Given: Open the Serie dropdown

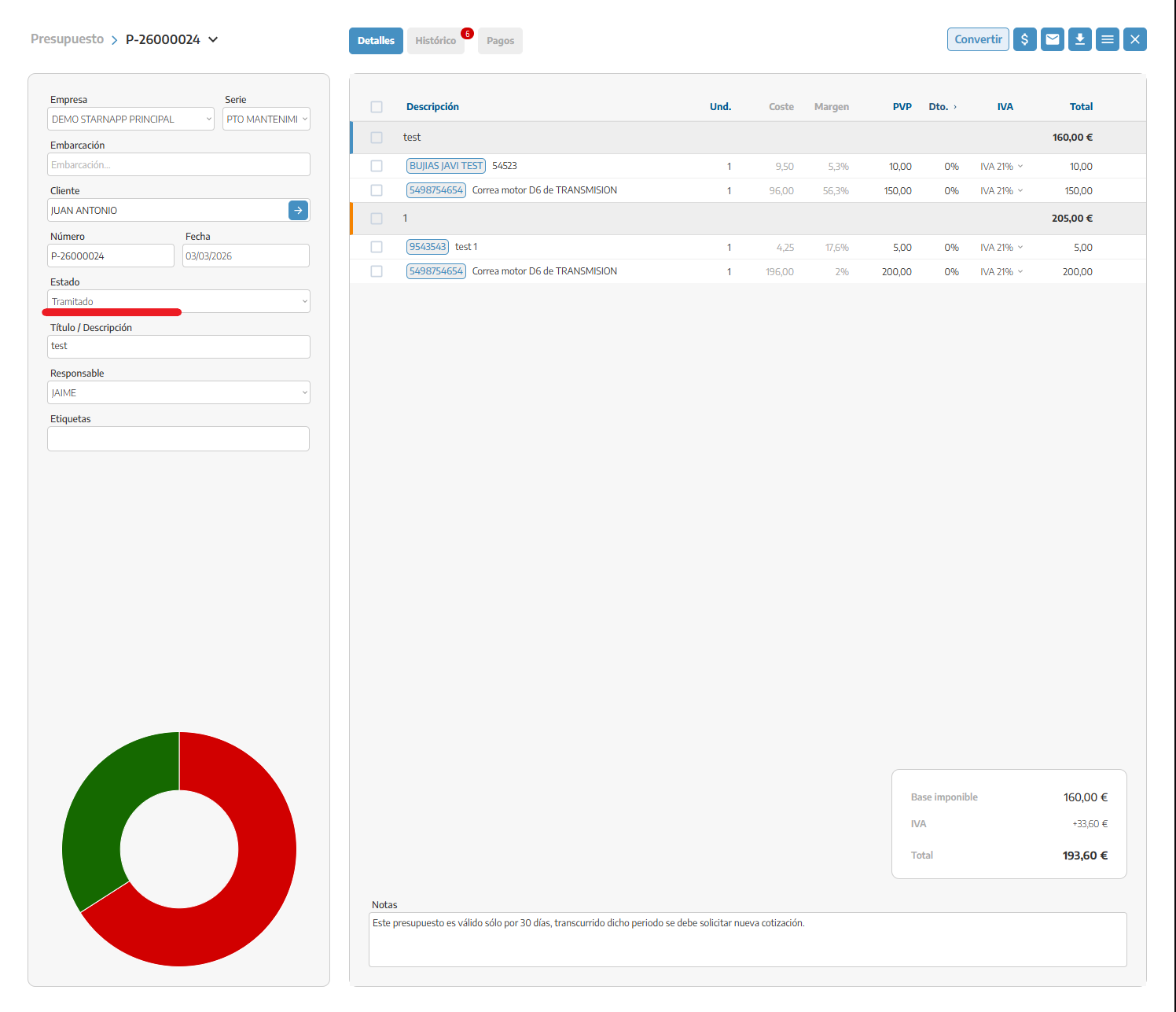Looking at the screenshot, I should tap(266, 119).
